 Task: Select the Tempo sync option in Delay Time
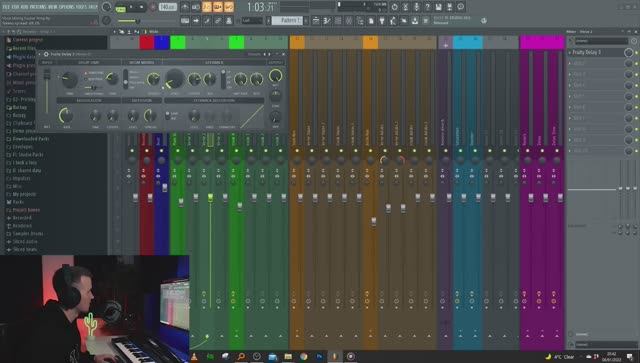point(95,73)
